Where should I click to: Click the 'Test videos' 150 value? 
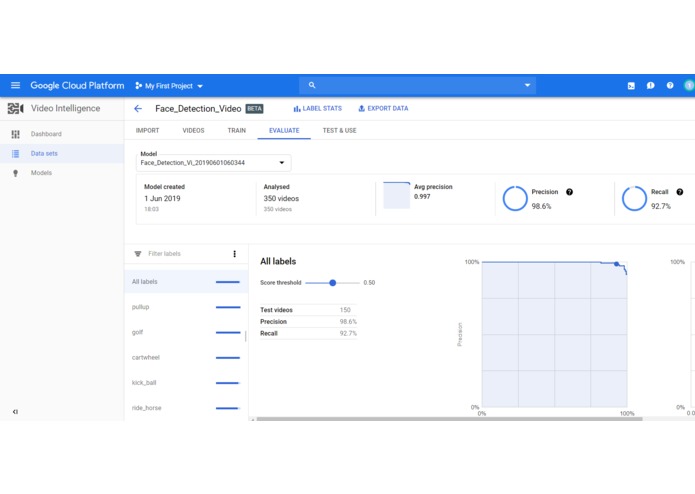345,310
